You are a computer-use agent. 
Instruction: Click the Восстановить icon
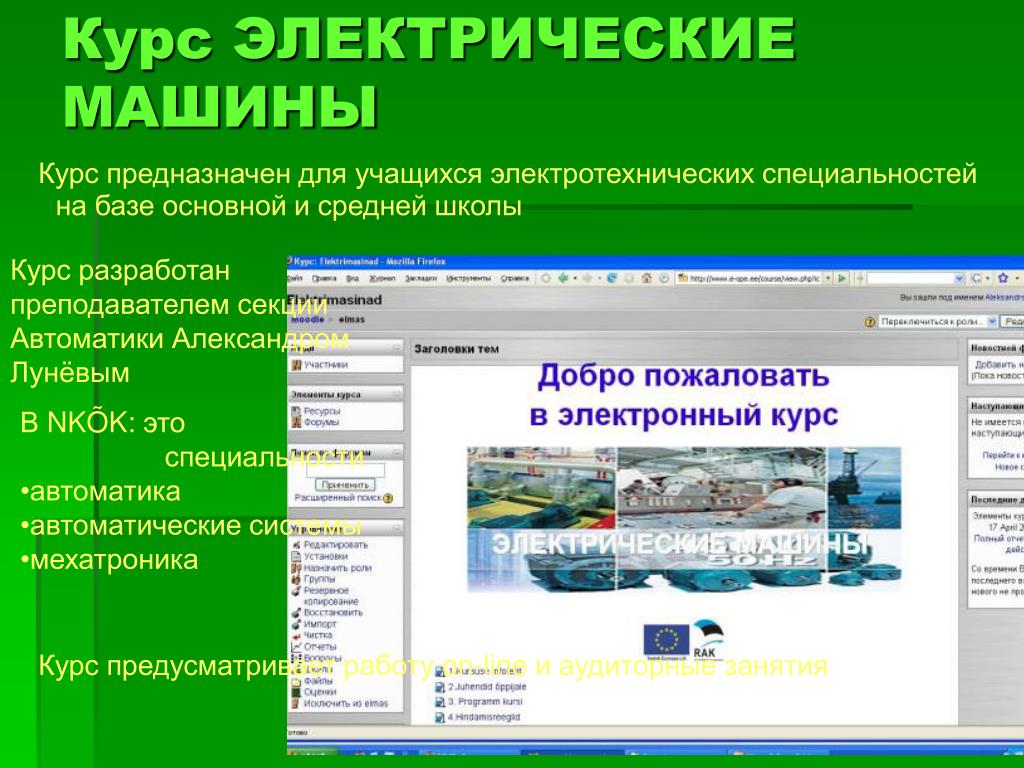pos(296,613)
